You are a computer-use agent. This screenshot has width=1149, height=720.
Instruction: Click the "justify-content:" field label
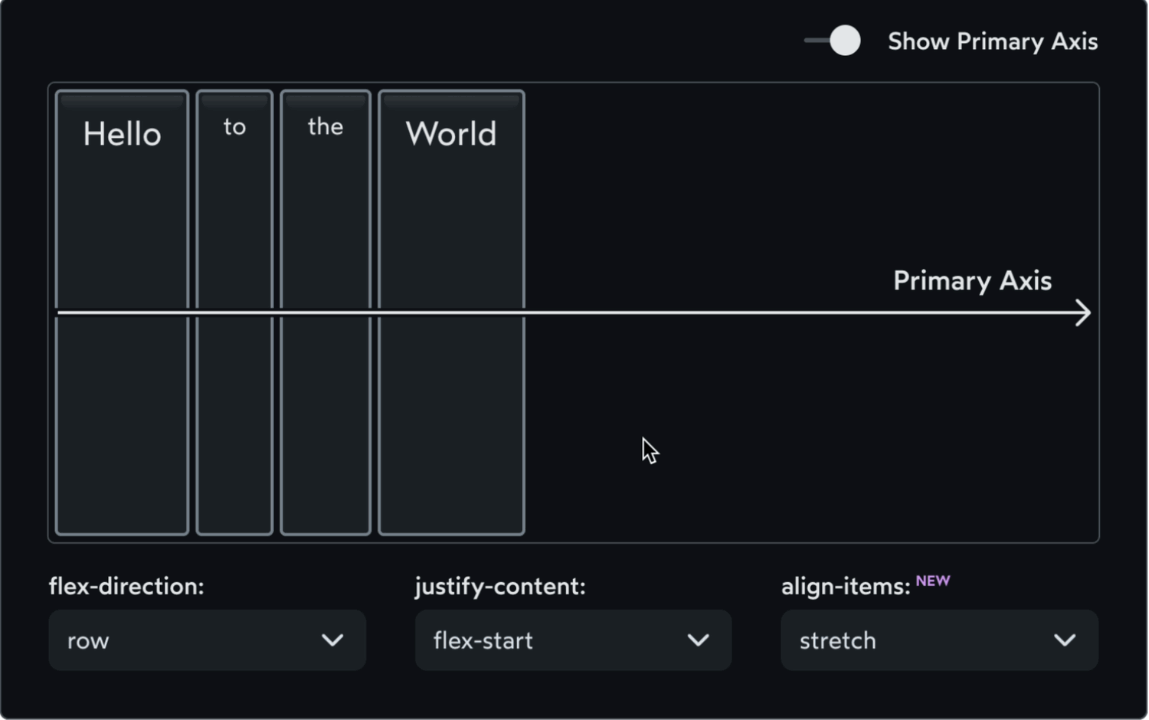(x=500, y=587)
